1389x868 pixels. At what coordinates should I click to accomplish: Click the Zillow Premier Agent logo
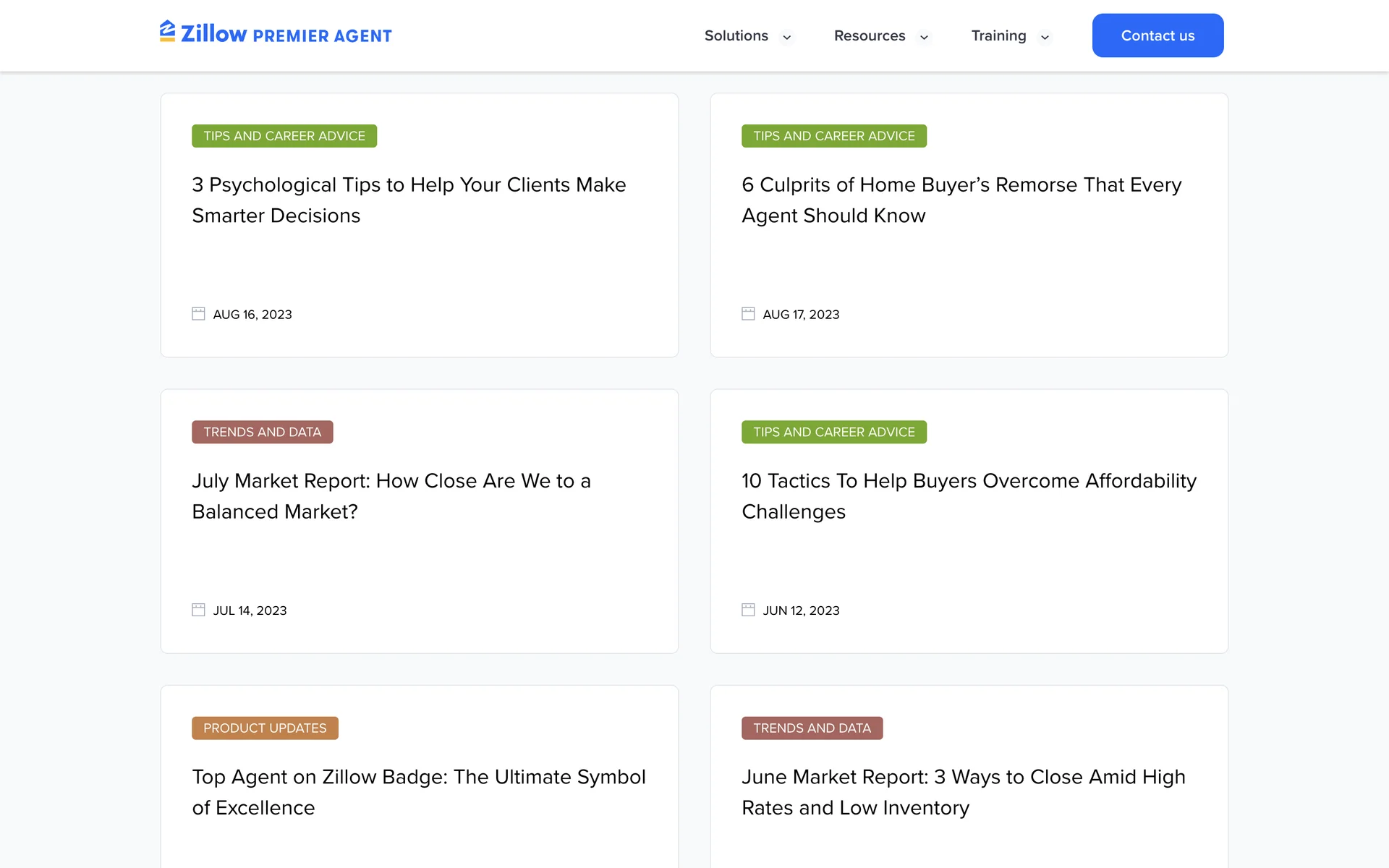[x=276, y=34]
